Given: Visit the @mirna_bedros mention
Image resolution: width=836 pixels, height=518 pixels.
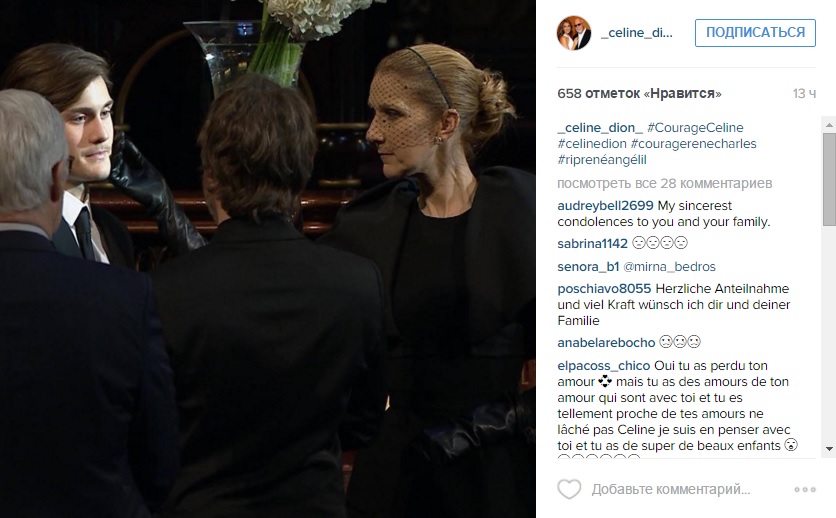Looking at the screenshot, I should click(670, 267).
